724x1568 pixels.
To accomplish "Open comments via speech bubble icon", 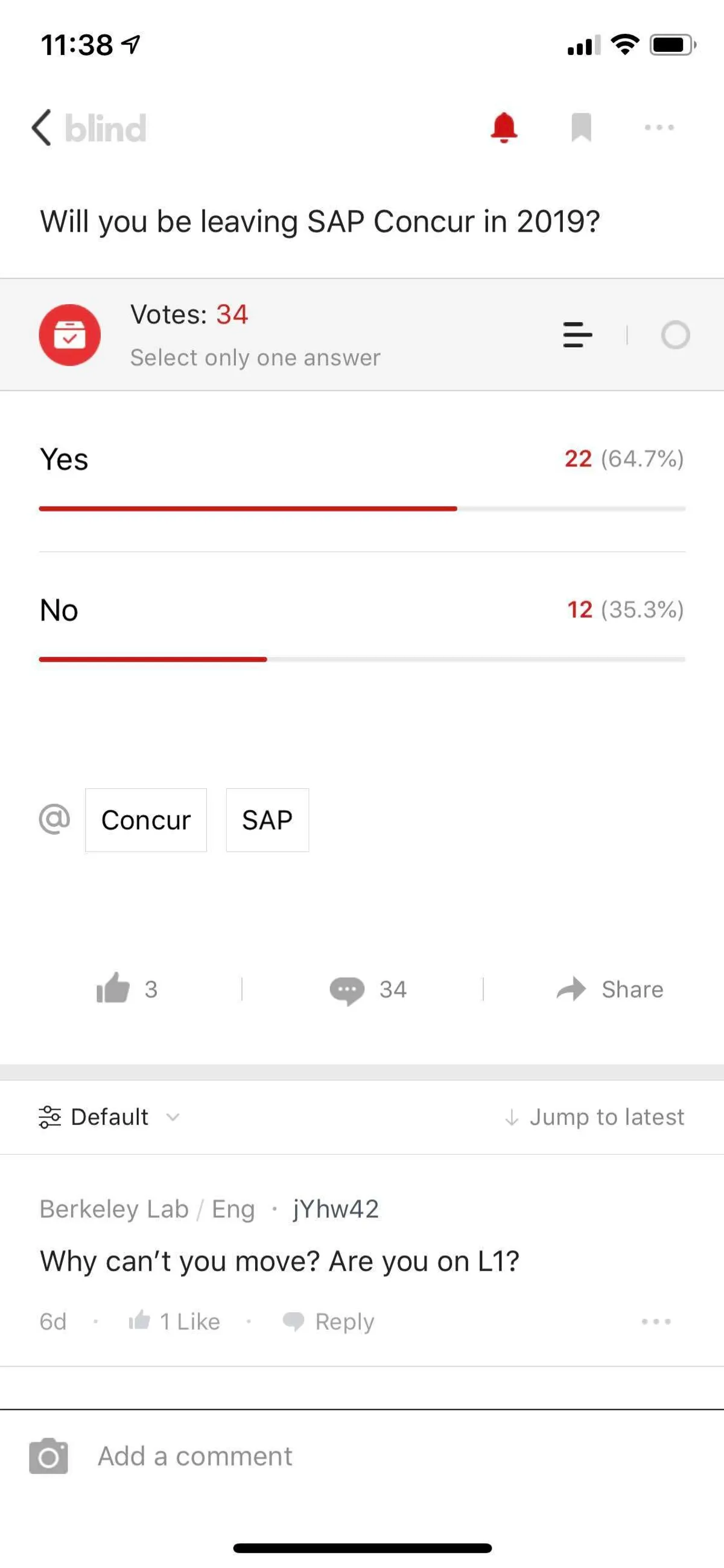I will (x=348, y=990).
